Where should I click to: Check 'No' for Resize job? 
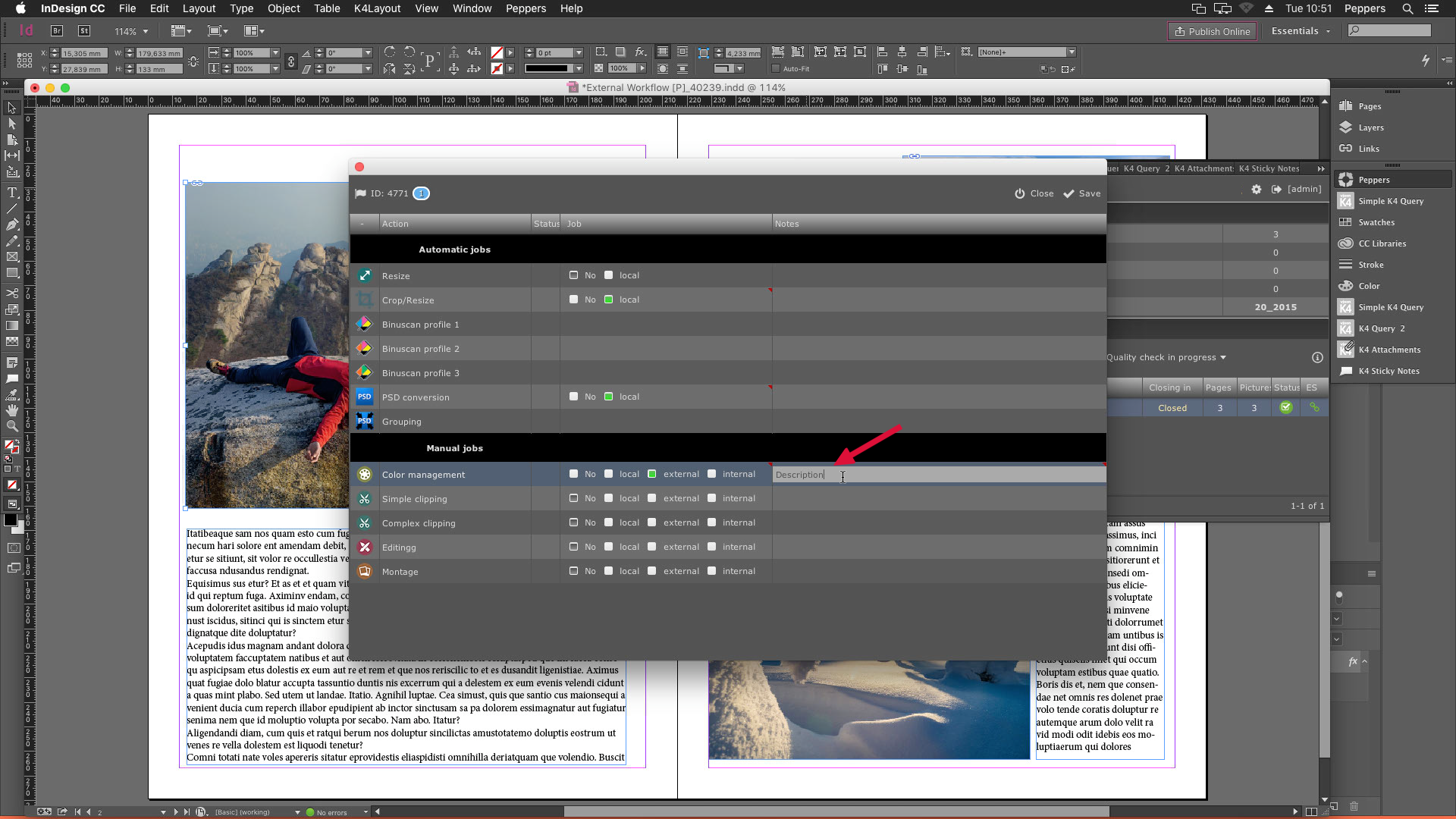pyautogui.click(x=573, y=275)
